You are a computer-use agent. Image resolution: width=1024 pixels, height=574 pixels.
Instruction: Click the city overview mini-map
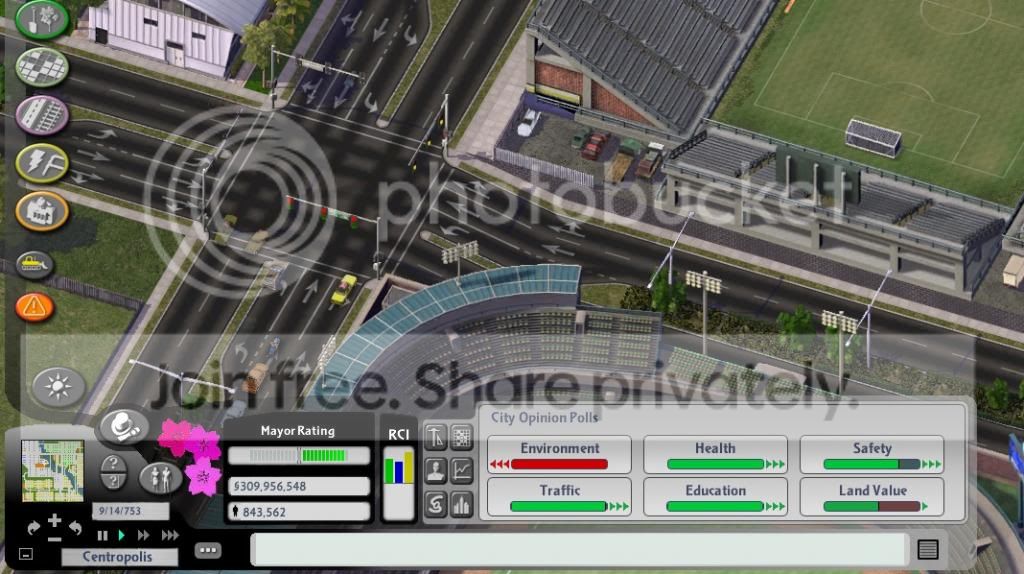(52, 470)
